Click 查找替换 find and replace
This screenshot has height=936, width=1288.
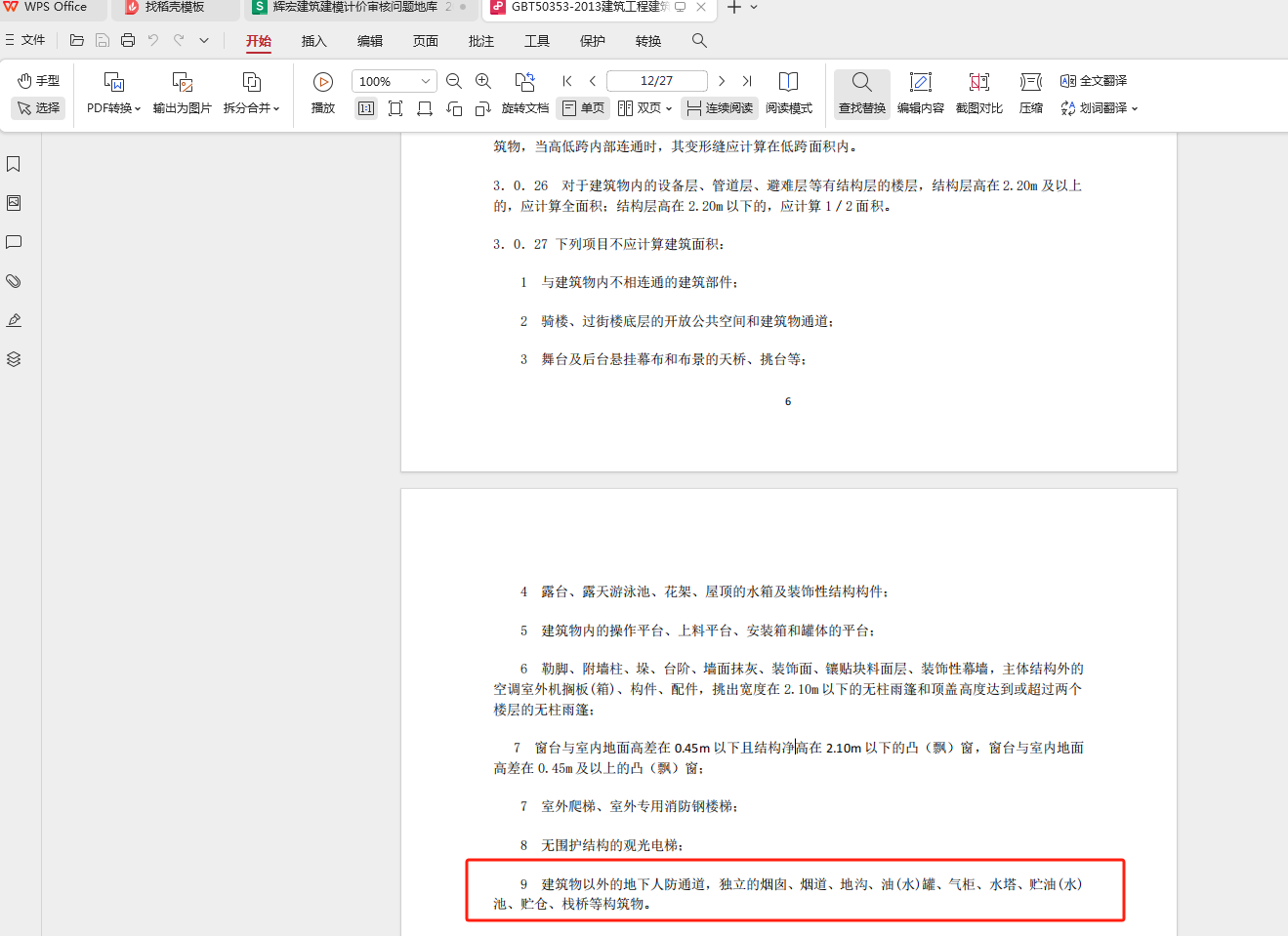pos(862,94)
